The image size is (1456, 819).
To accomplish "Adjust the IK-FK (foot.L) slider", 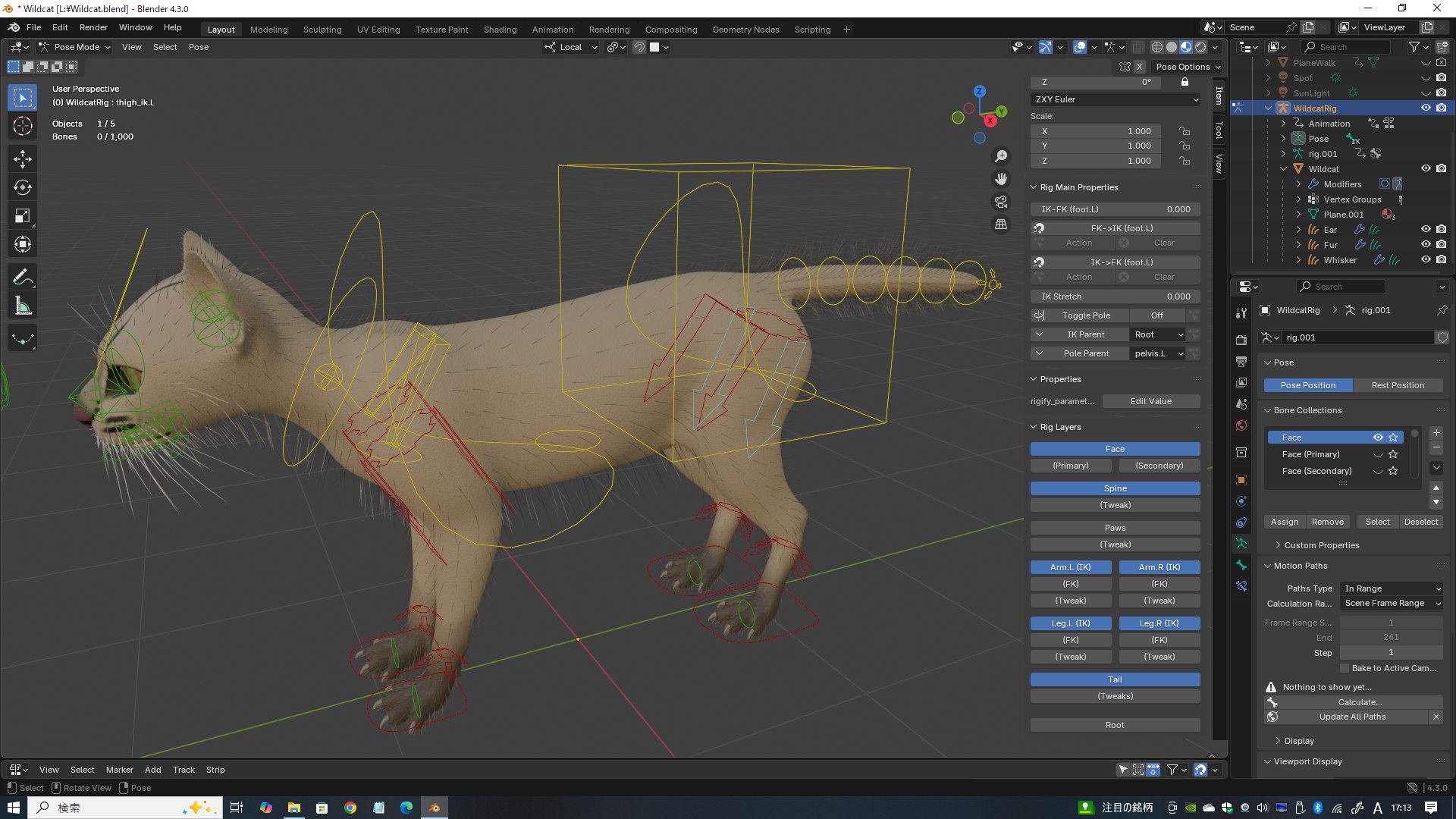I will (1115, 209).
